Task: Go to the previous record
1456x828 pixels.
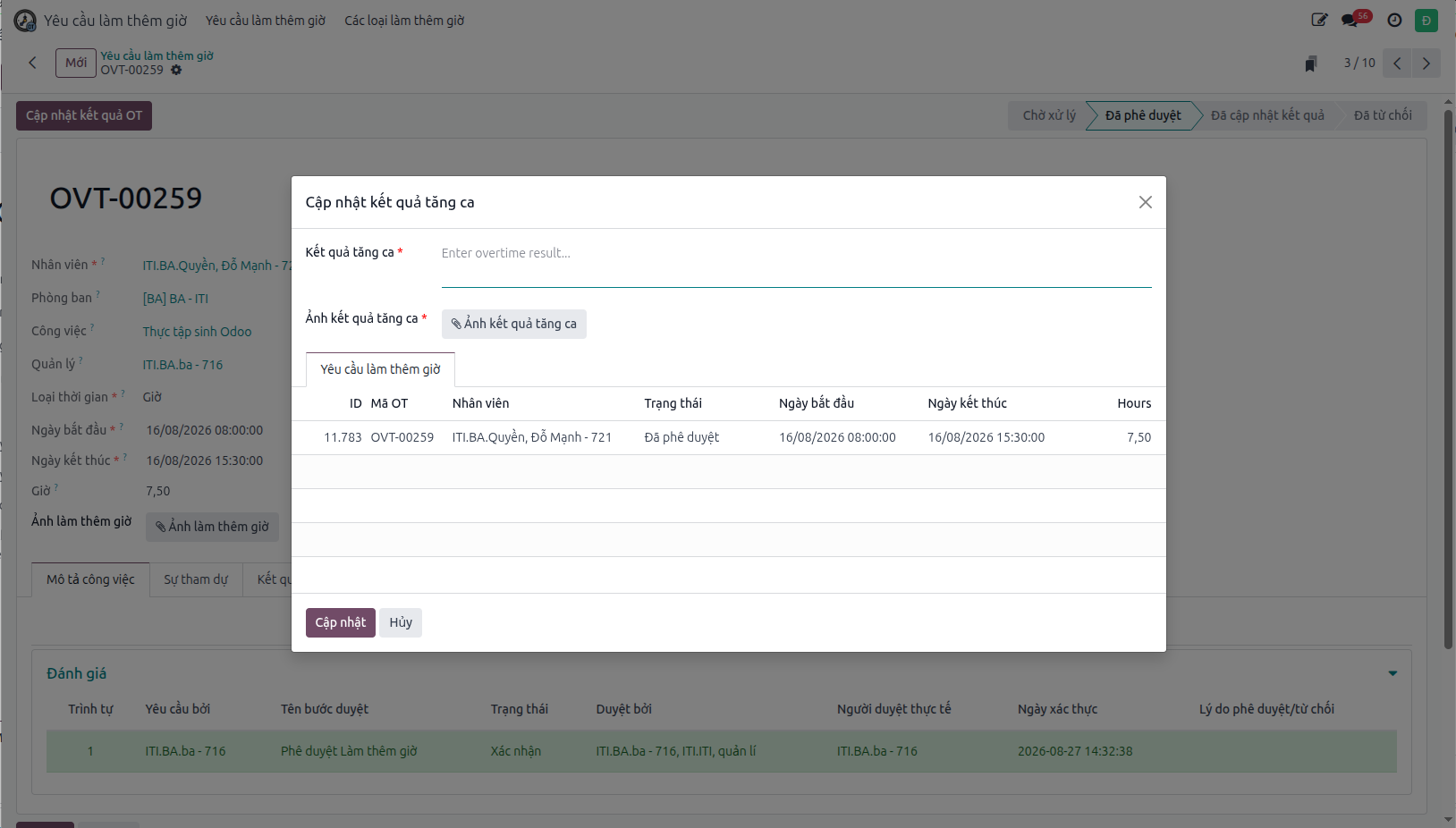Action: (1397, 63)
